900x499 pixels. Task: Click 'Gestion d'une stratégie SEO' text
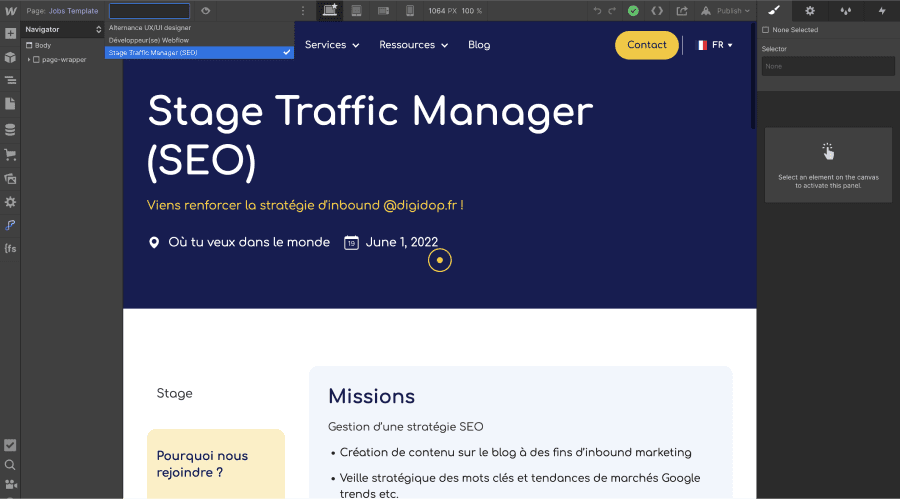[x=406, y=427]
